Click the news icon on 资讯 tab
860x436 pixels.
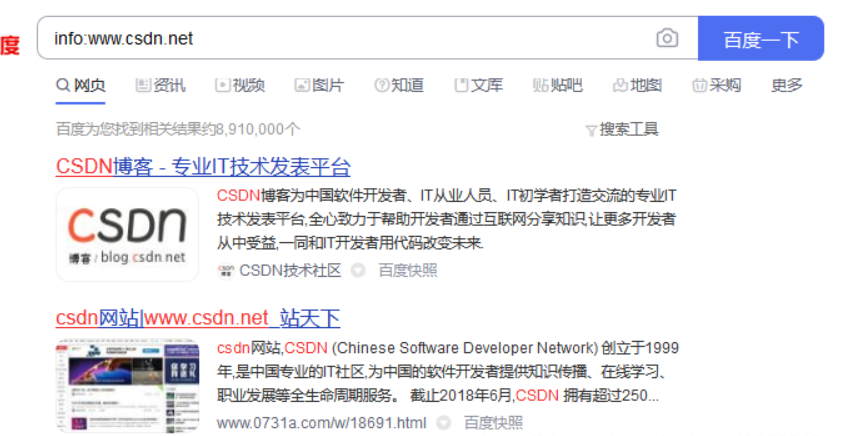coord(143,85)
